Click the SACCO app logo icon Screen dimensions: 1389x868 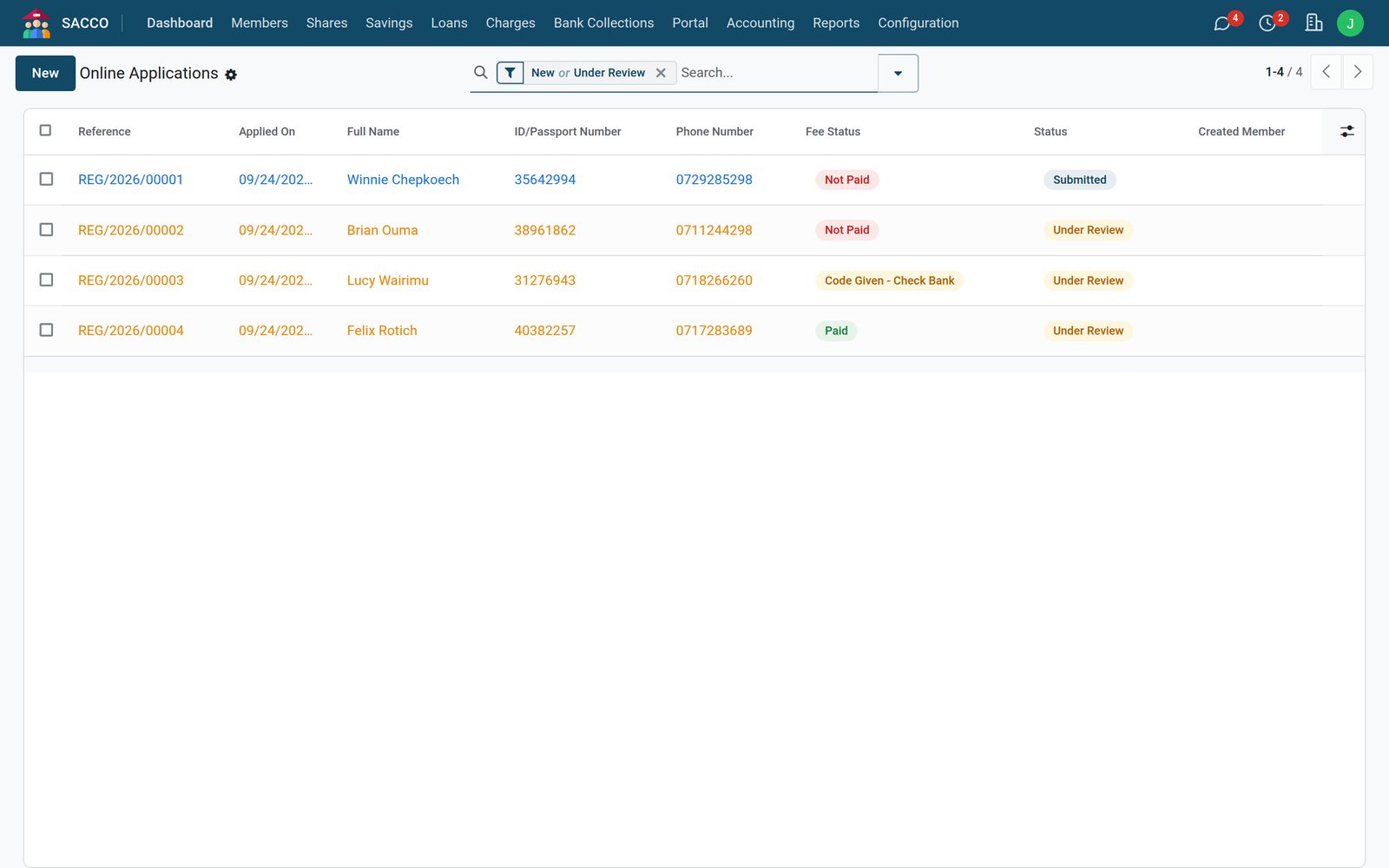[36, 23]
